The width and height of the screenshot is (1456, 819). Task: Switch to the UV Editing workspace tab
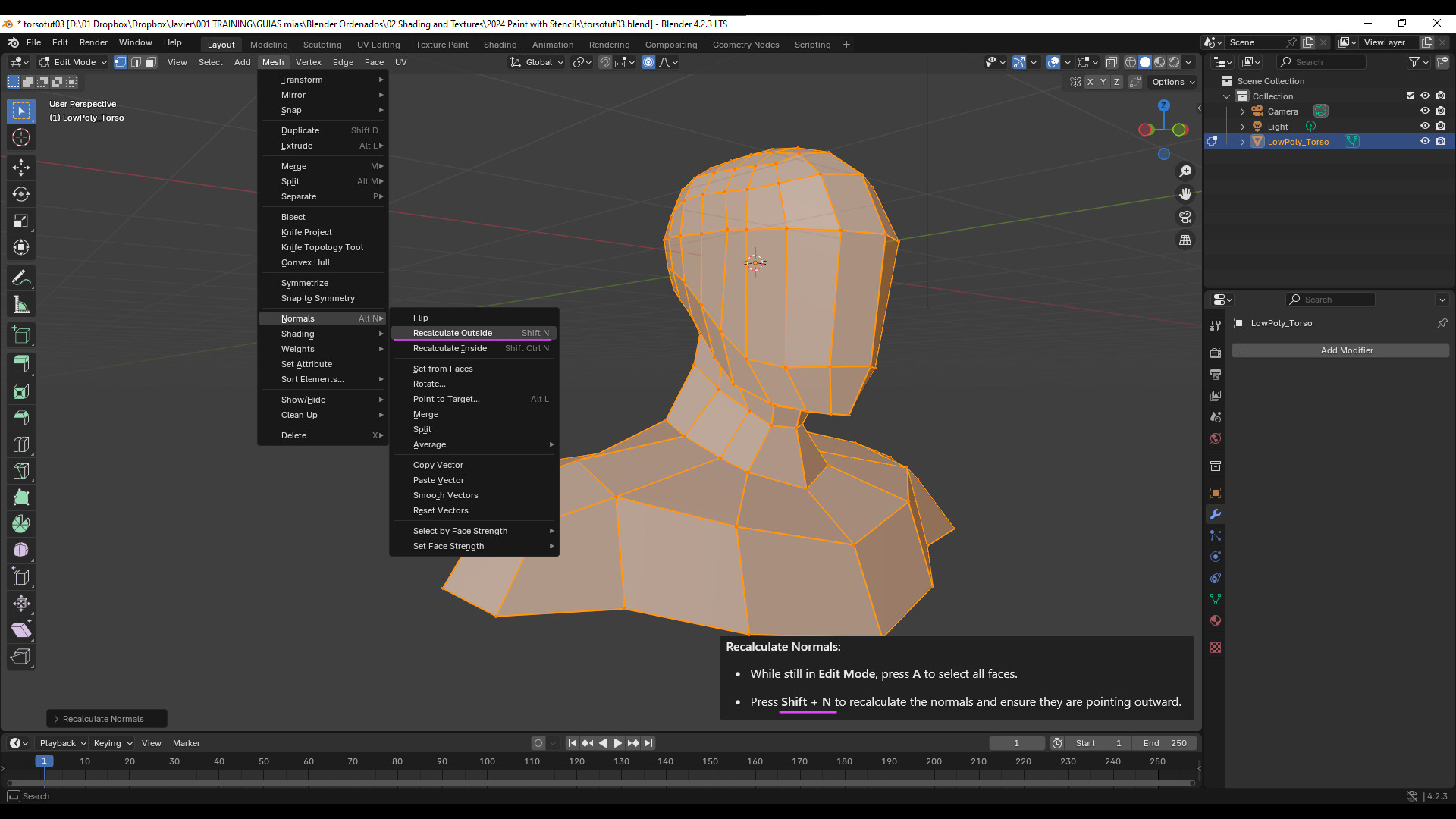[x=378, y=45]
